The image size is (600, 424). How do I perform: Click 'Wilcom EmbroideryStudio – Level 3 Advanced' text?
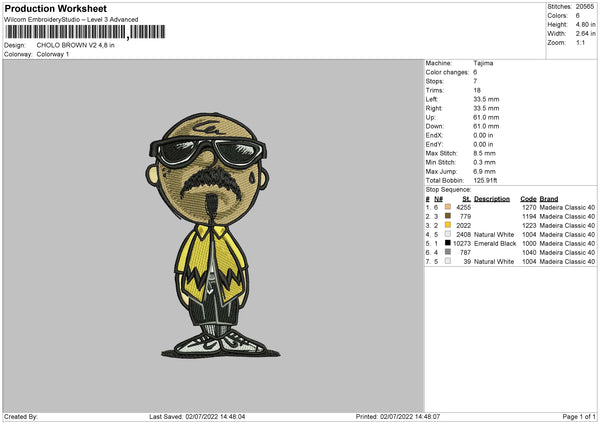coord(71,20)
